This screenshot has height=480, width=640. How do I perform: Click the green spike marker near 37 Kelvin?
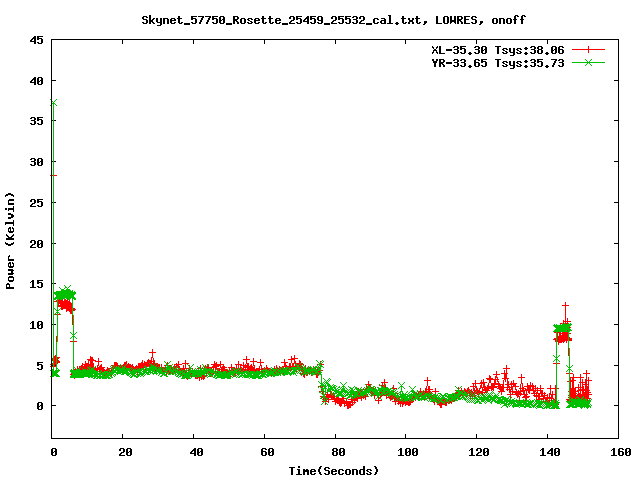click(53, 102)
